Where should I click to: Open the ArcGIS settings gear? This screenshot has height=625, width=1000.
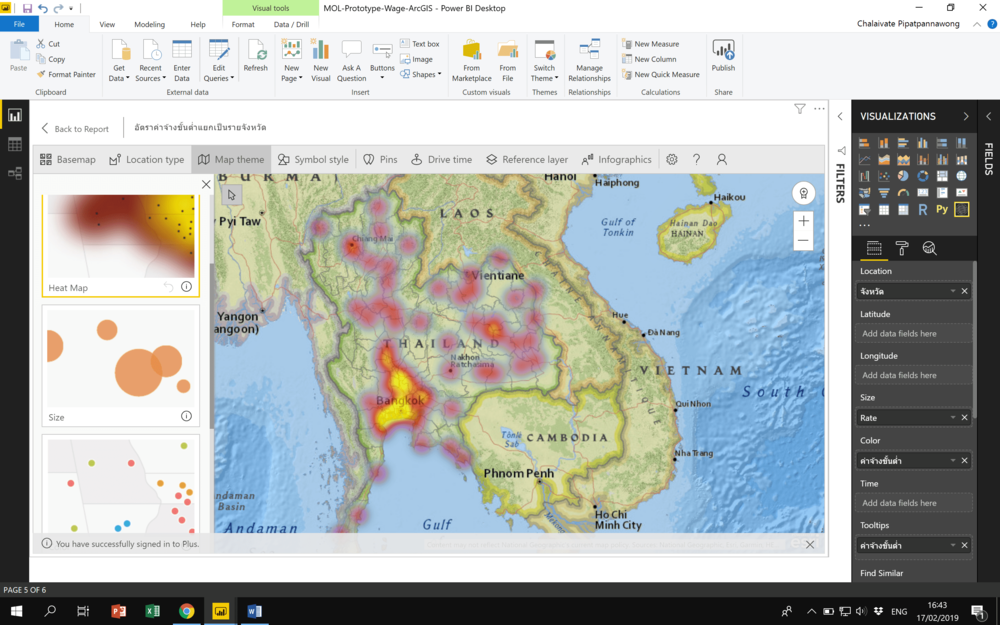point(672,158)
